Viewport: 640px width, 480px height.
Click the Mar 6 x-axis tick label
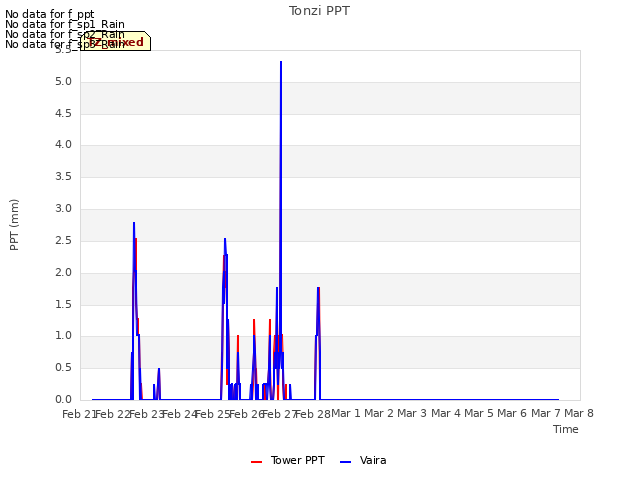pyautogui.click(x=512, y=413)
